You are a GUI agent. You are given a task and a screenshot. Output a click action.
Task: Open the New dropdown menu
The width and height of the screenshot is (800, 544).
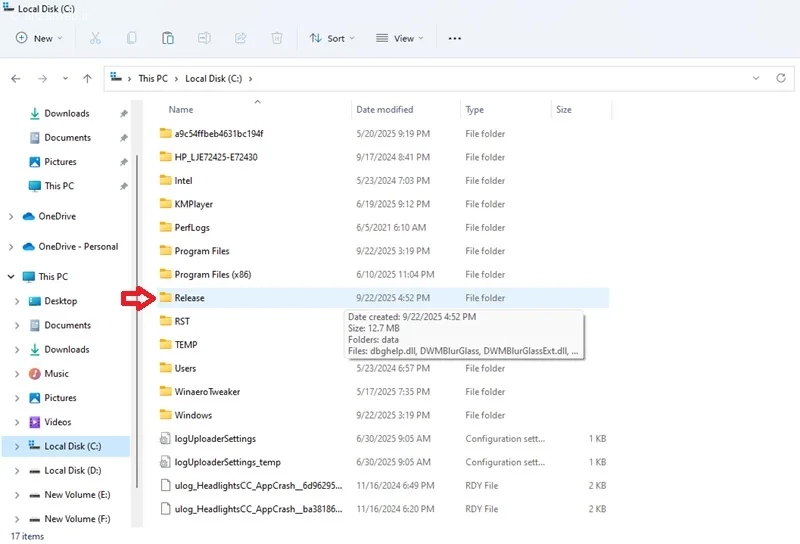40,38
